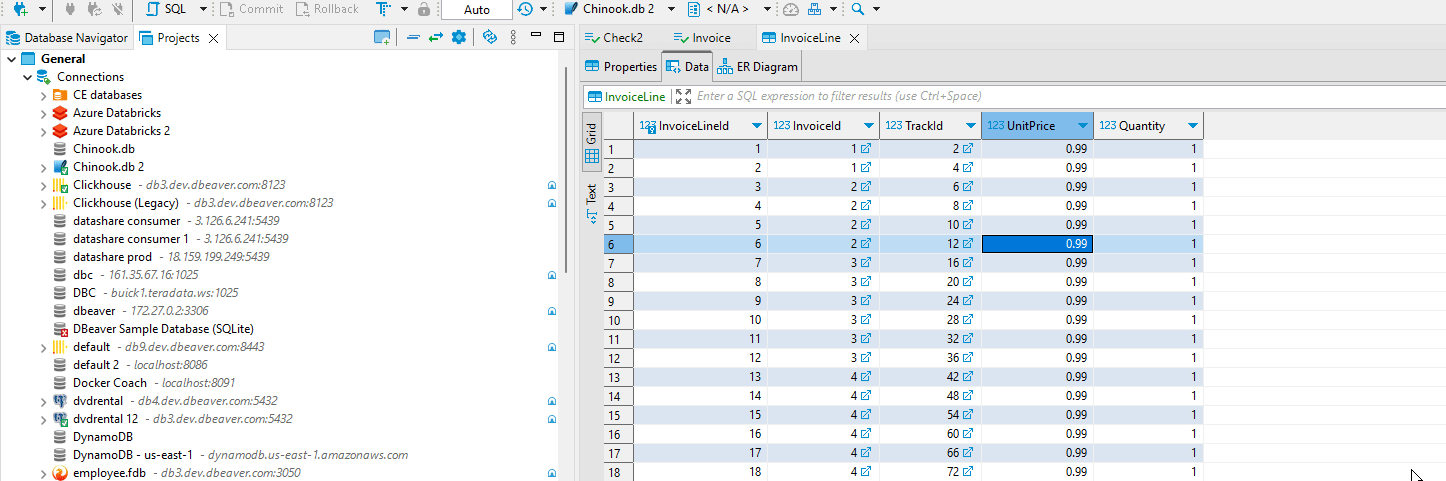Open the Check2 editor tab
Image resolution: width=1446 pixels, height=481 pixels.
[x=614, y=38]
